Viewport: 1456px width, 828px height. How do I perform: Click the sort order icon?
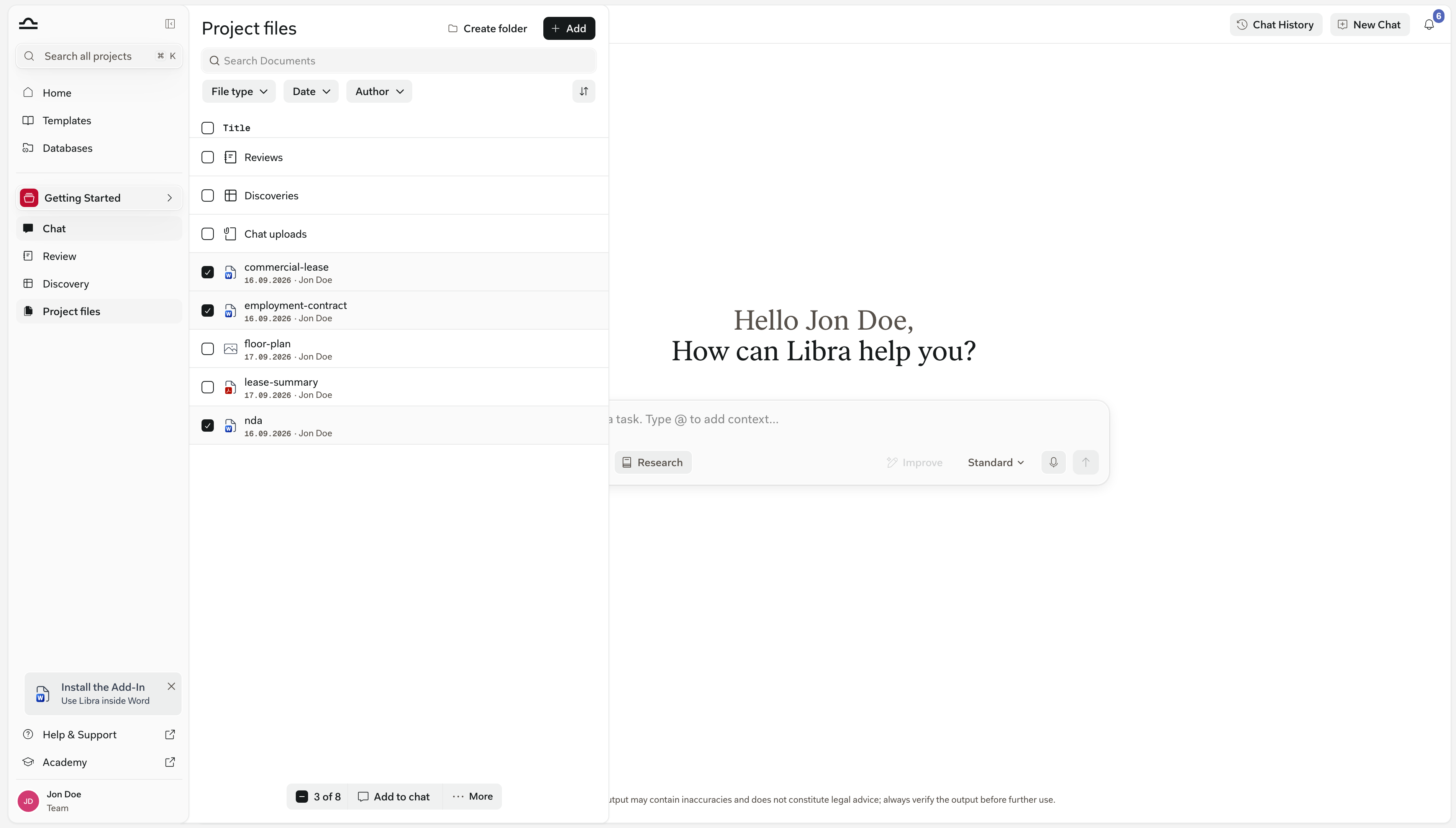coord(584,92)
